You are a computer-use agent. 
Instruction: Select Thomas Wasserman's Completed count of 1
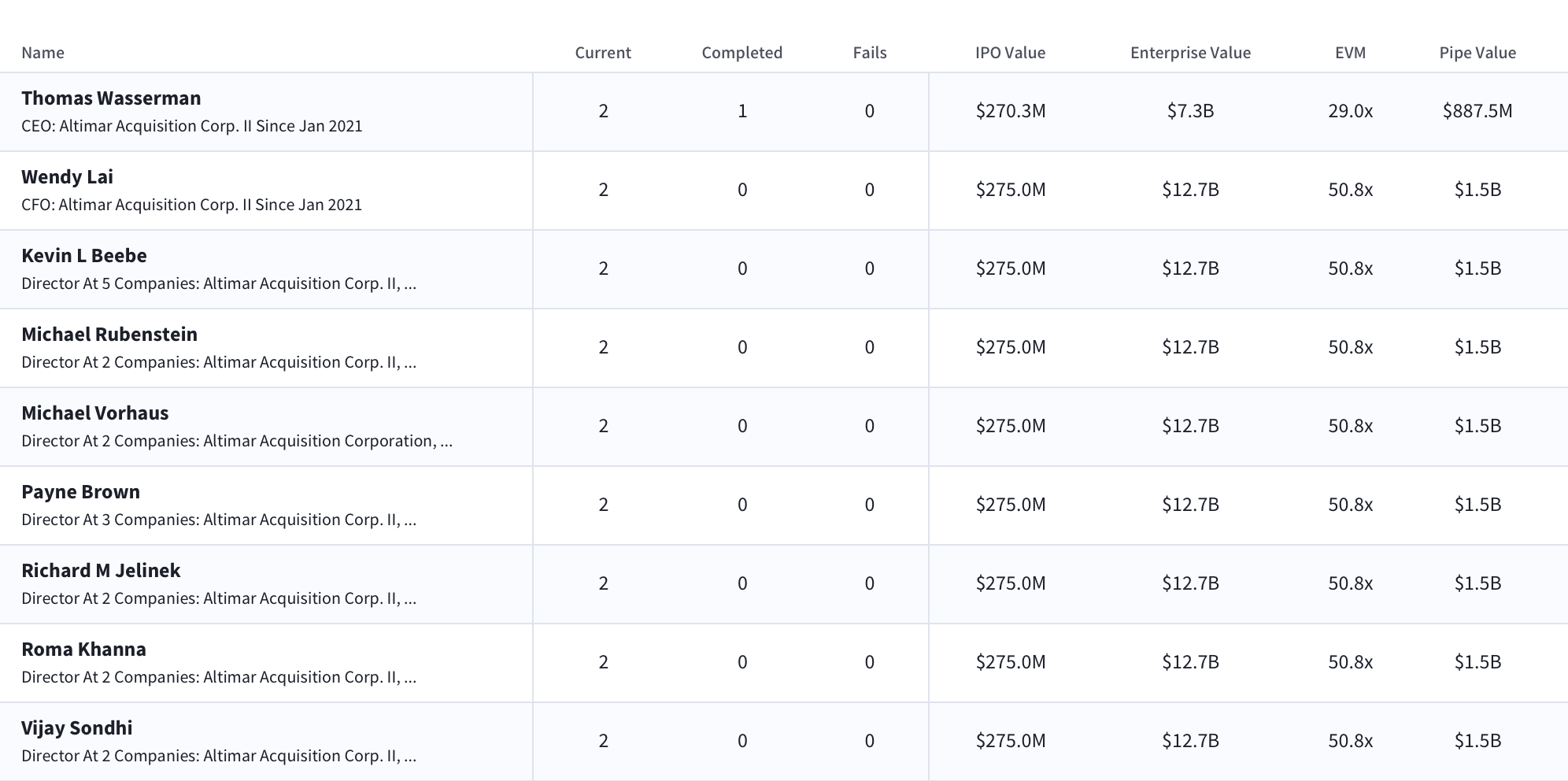point(742,111)
